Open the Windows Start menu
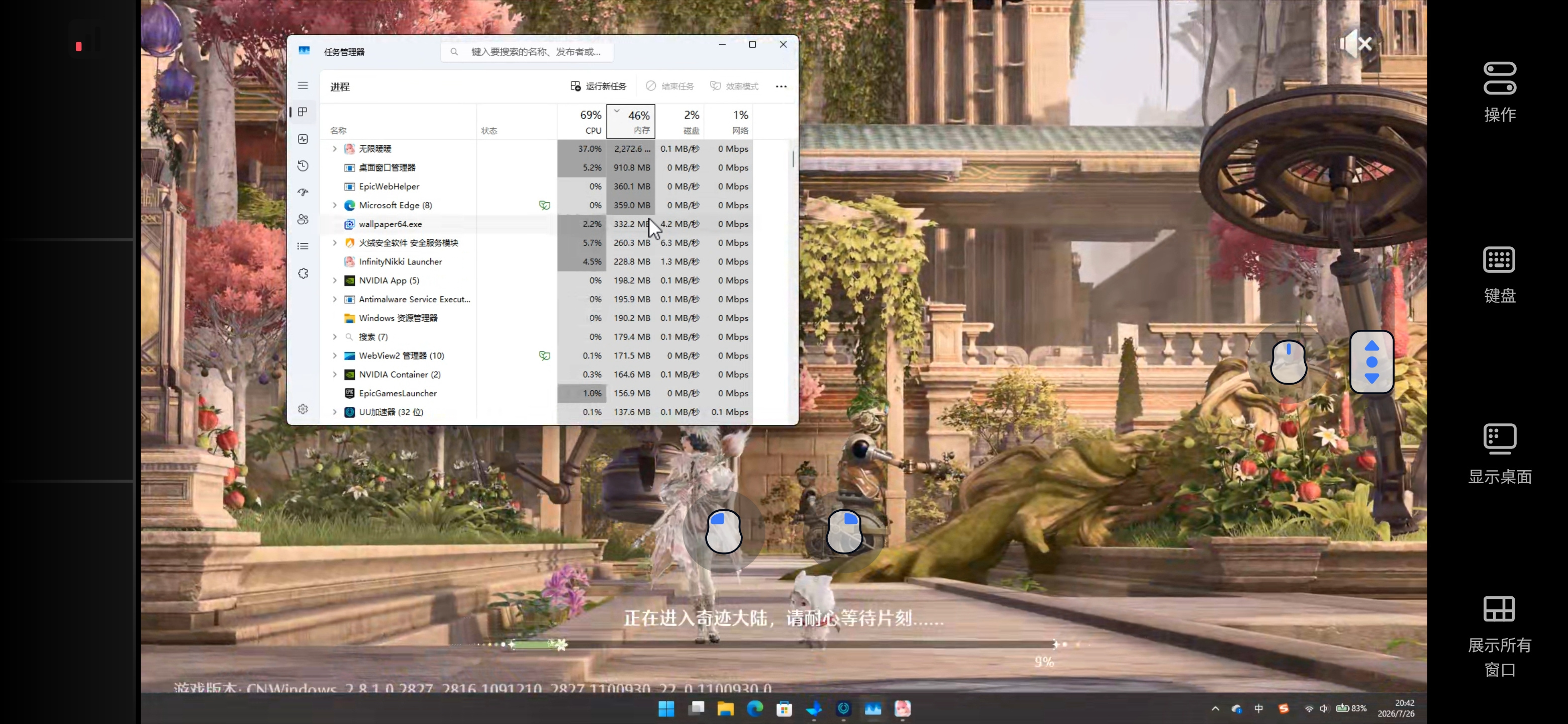The image size is (1568, 724). point(666,709)
